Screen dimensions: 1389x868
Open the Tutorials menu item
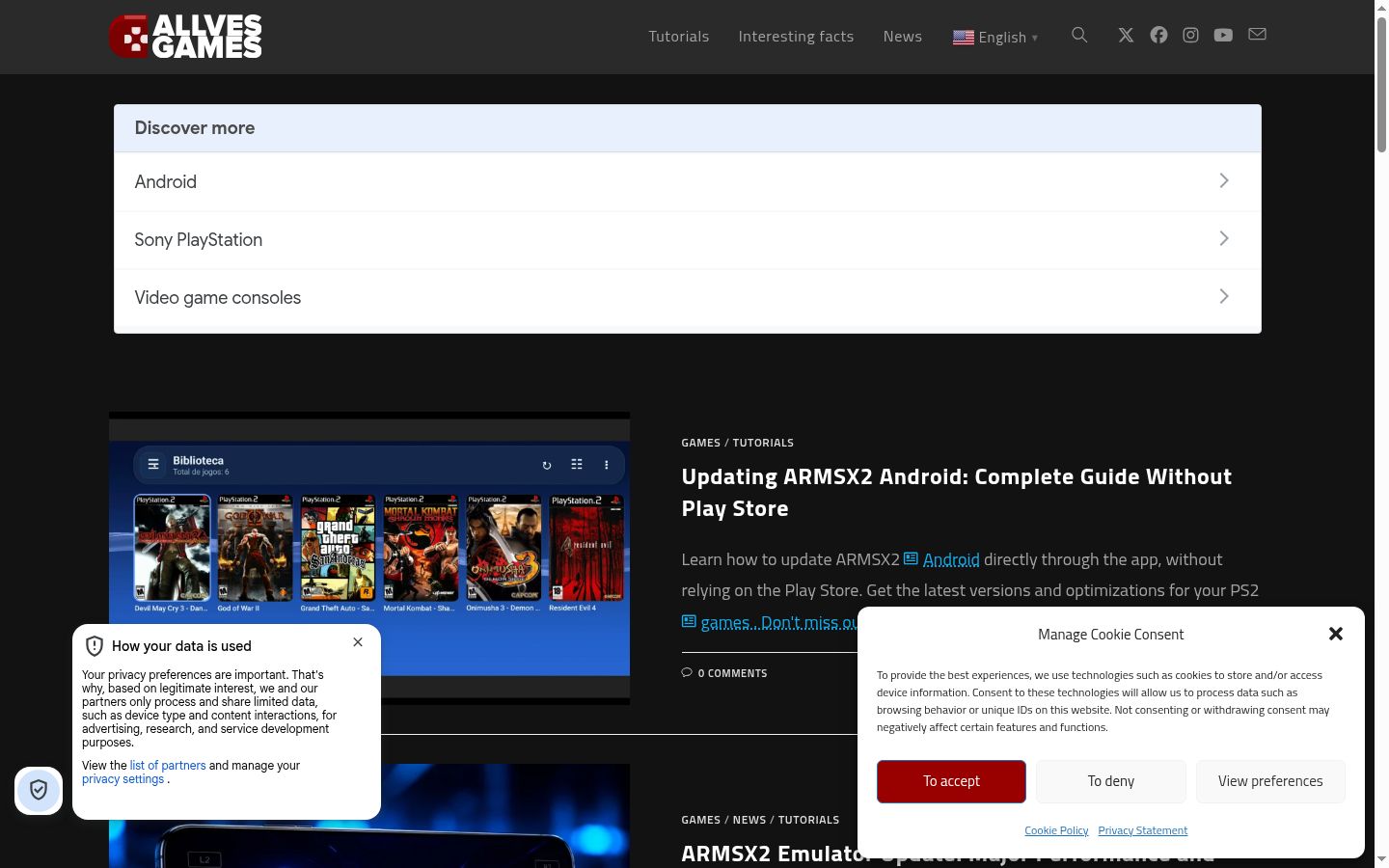coord(679,37)
